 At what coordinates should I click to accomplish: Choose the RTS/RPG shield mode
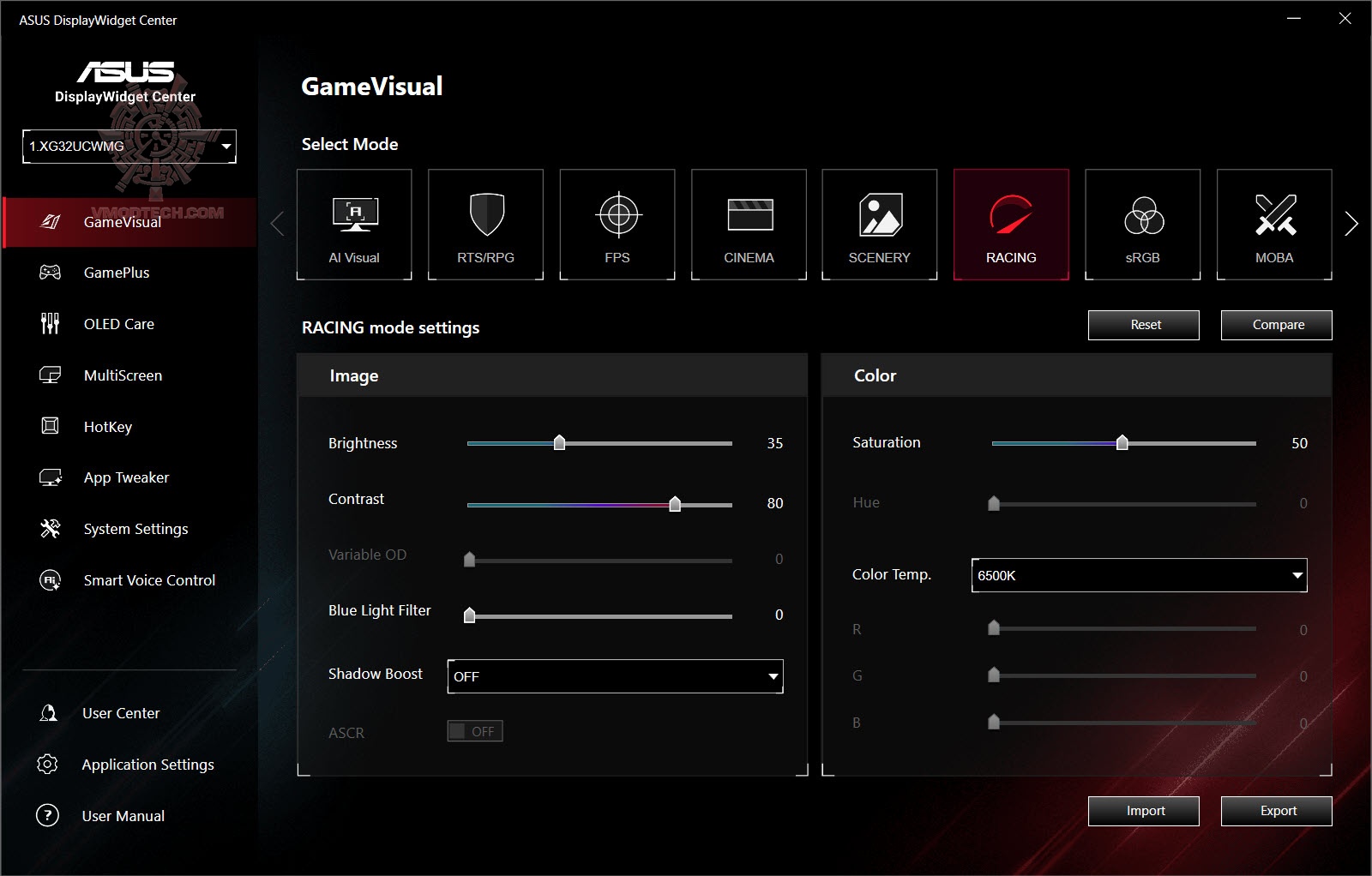(x=485, y=225)
